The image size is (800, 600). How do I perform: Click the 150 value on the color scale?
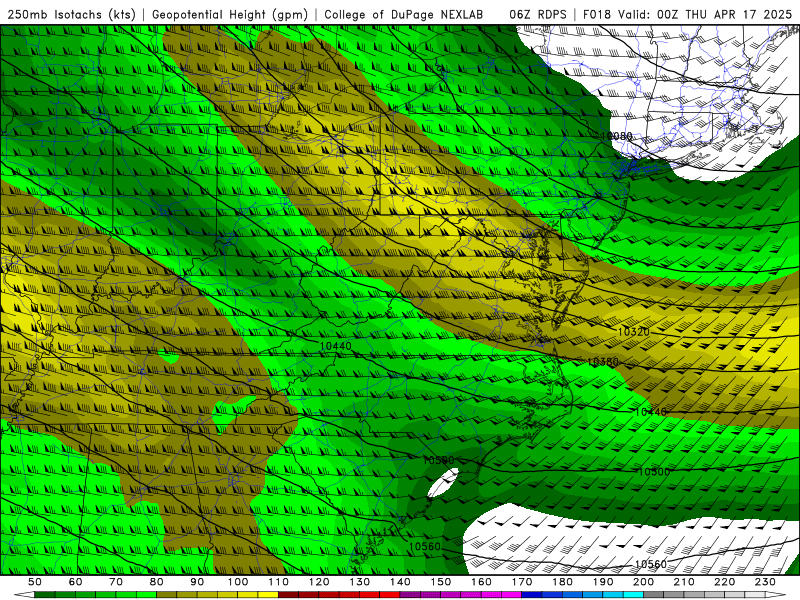(441, 582)
